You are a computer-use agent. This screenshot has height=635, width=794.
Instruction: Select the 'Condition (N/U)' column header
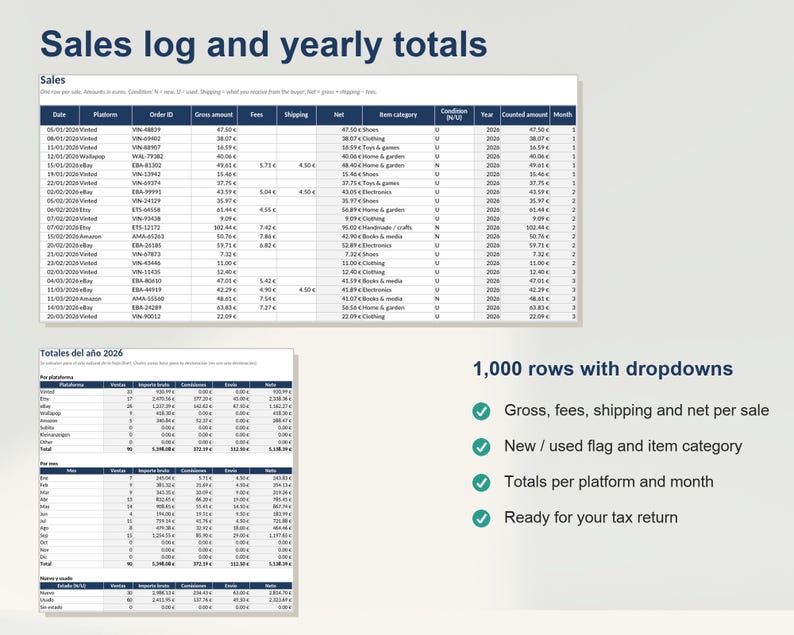[454, 115]
